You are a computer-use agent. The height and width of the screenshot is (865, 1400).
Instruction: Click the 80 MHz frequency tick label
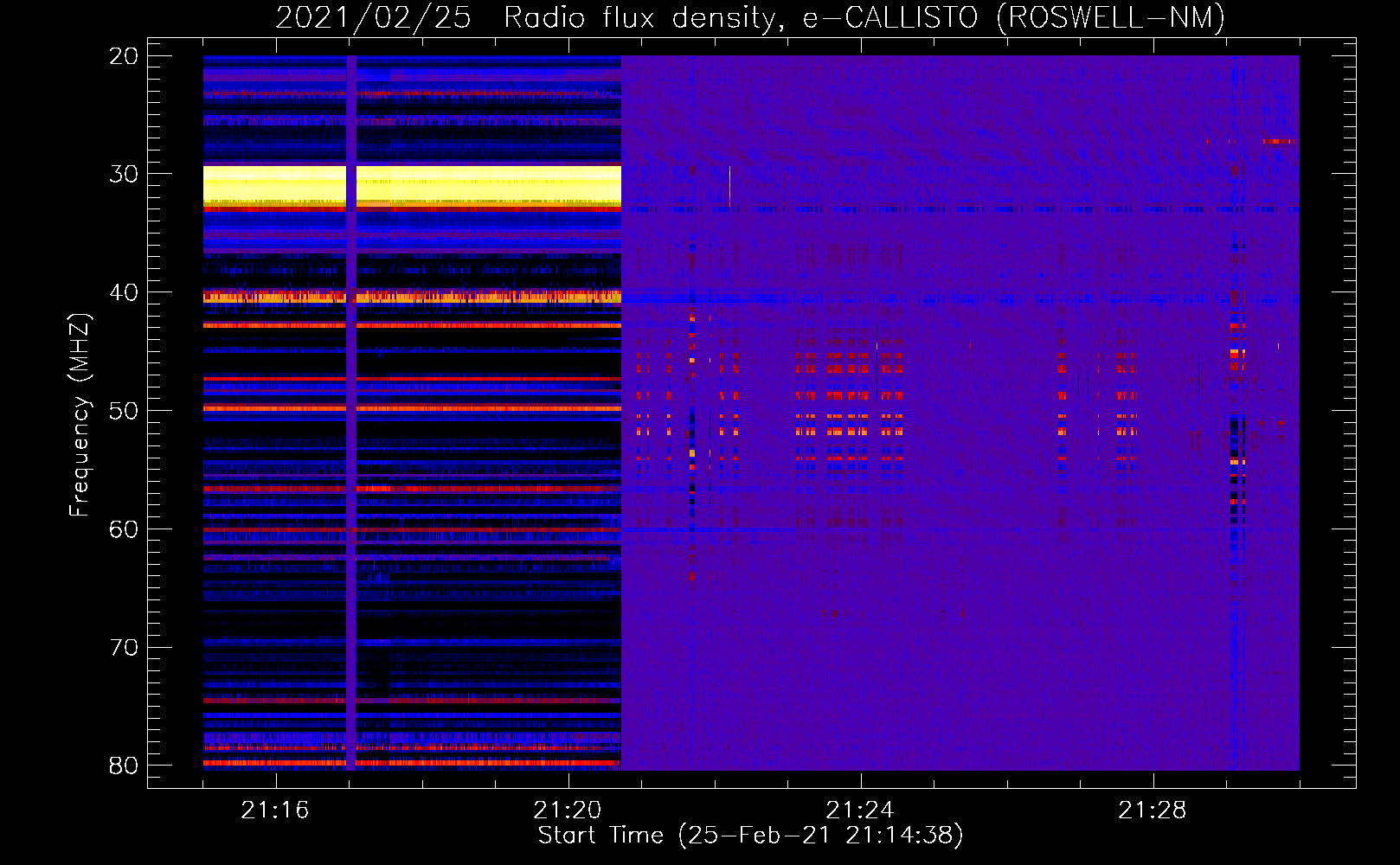click(124, 766)
